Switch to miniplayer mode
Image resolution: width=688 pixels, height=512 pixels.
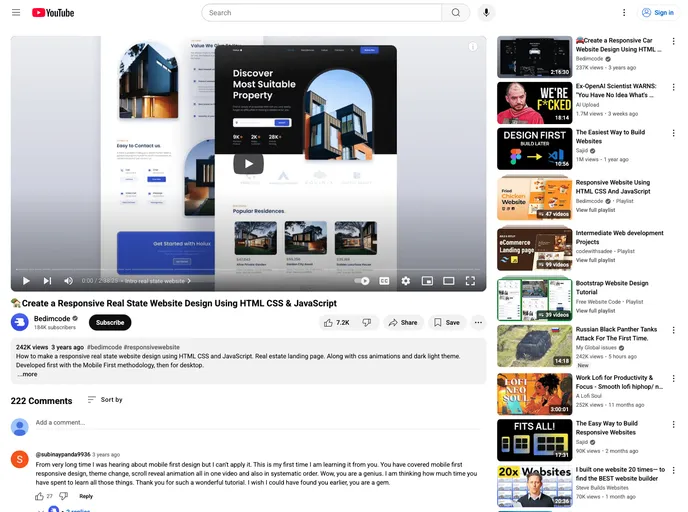pyautogui.click(x=427, y=281)
